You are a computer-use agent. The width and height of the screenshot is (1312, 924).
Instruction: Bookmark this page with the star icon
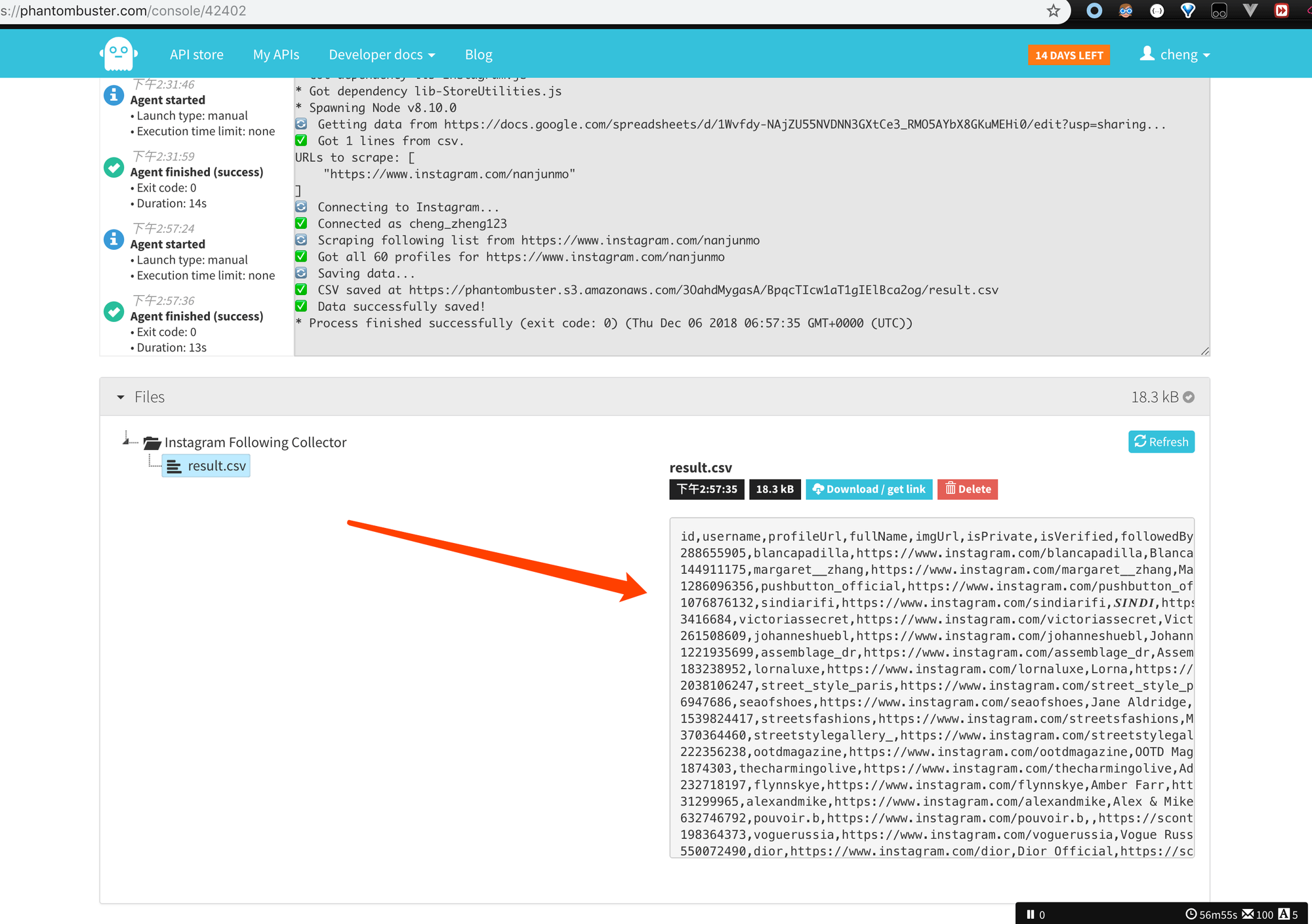1054,10
